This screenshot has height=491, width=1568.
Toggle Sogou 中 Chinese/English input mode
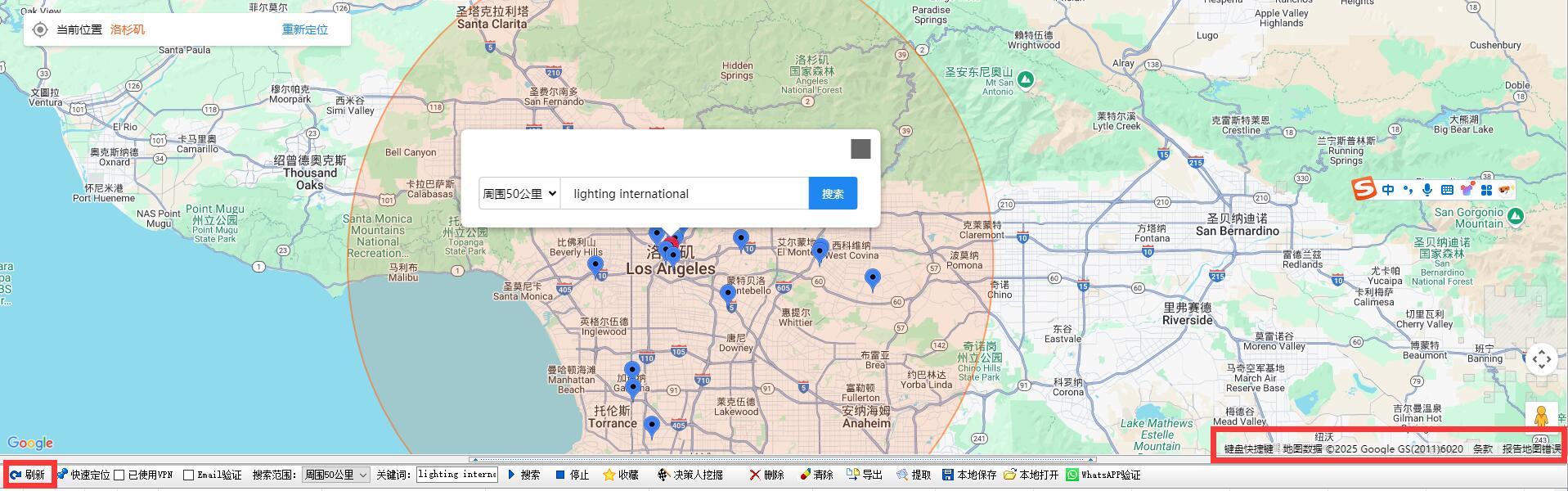pos(1388,190)
